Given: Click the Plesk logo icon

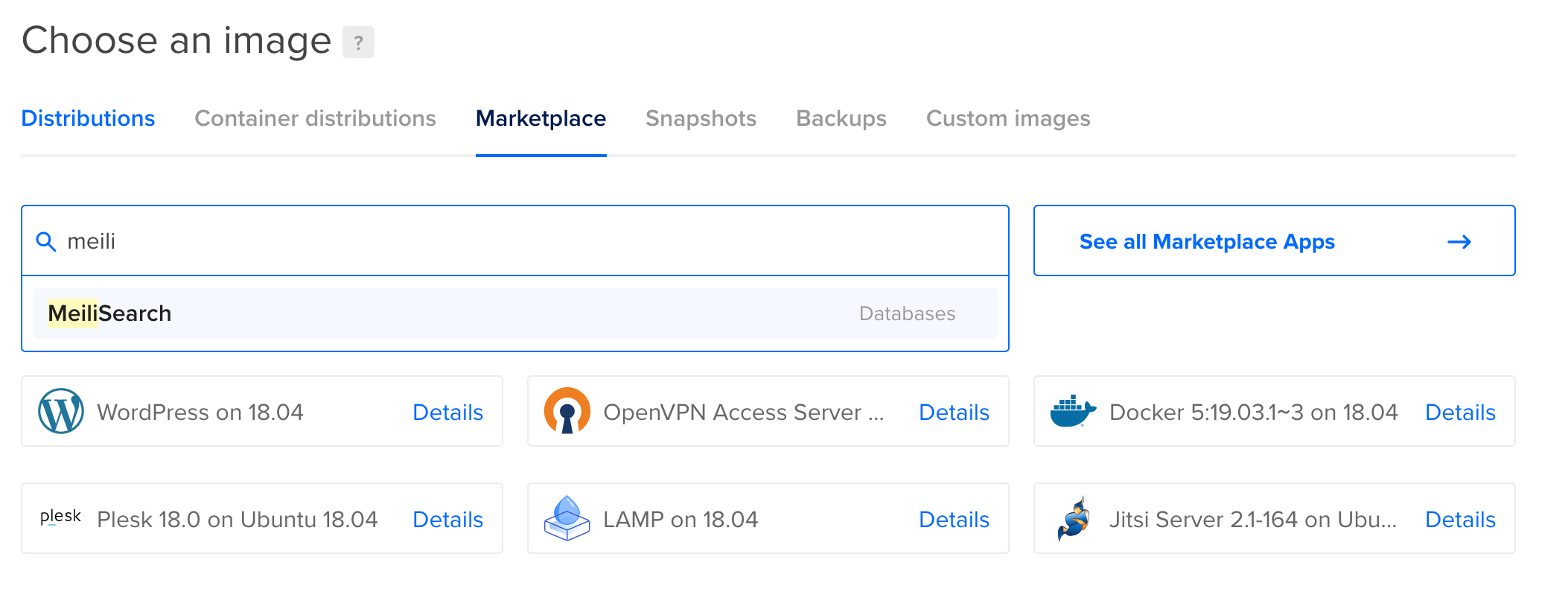Looking at the screenshot, I should [60, 517].
